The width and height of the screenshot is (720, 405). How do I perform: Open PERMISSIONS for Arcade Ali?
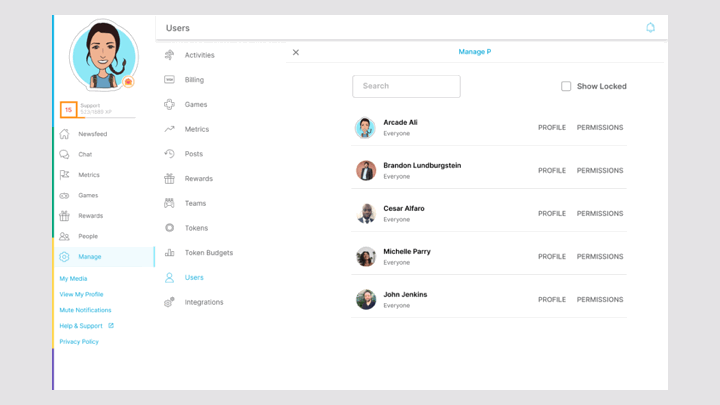600,128
